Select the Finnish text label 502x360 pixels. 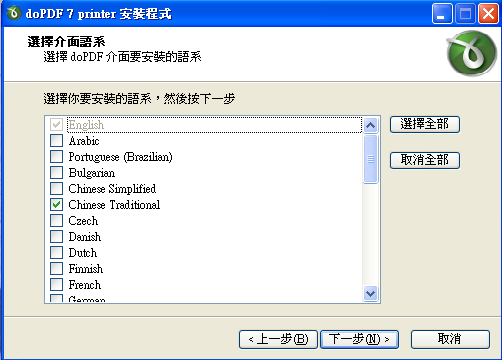(86, 269)
